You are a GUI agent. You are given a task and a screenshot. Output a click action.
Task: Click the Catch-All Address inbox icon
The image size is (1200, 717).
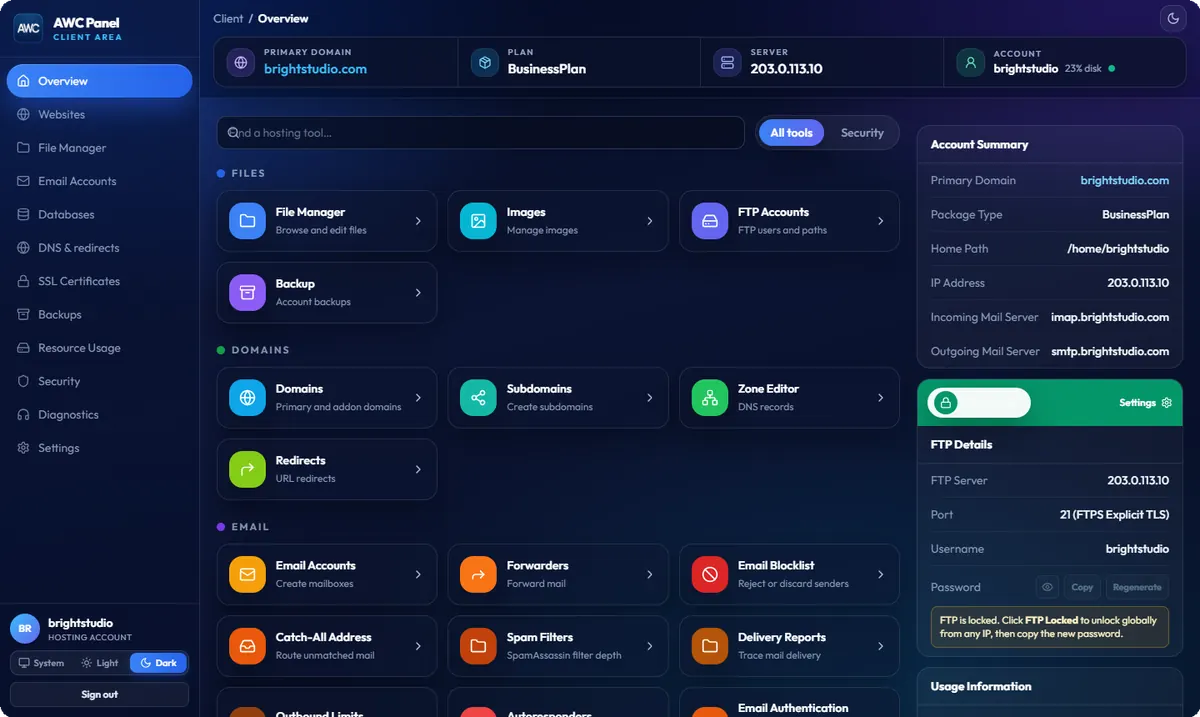click(247, 646)
